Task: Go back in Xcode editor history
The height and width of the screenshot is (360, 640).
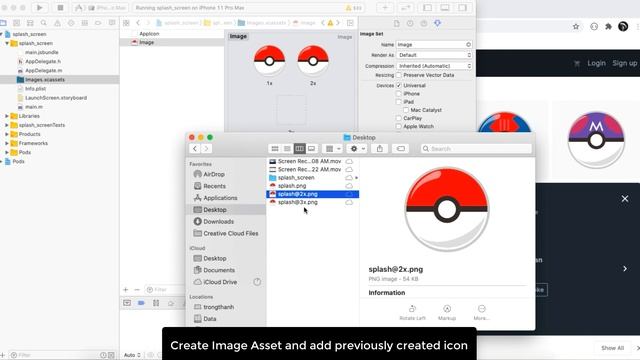Action: (138, 23)
